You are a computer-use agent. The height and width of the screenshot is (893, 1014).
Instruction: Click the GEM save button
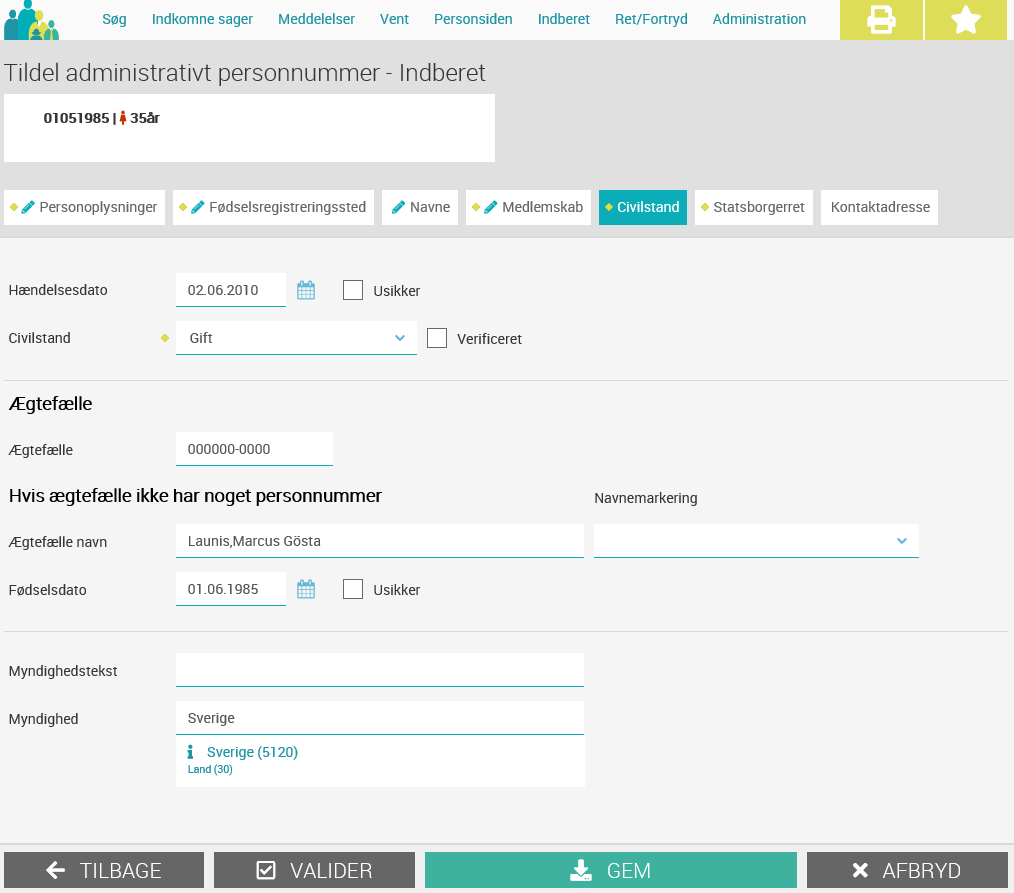[x=610, y=870]
